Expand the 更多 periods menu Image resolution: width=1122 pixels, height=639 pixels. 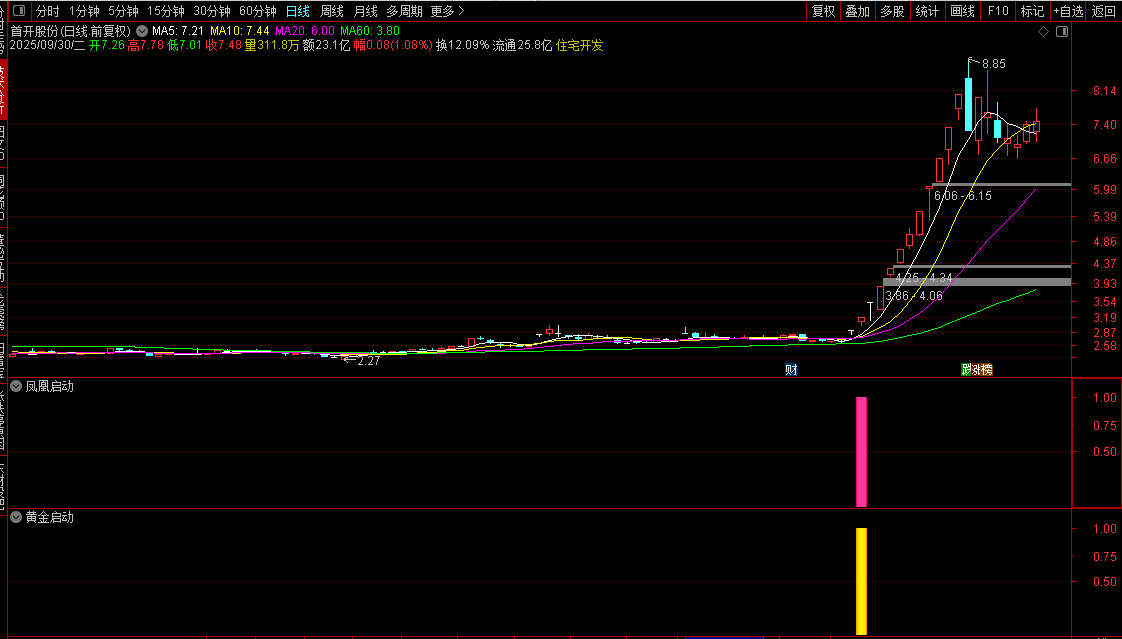pyautogui.click(x=447, y=11)
